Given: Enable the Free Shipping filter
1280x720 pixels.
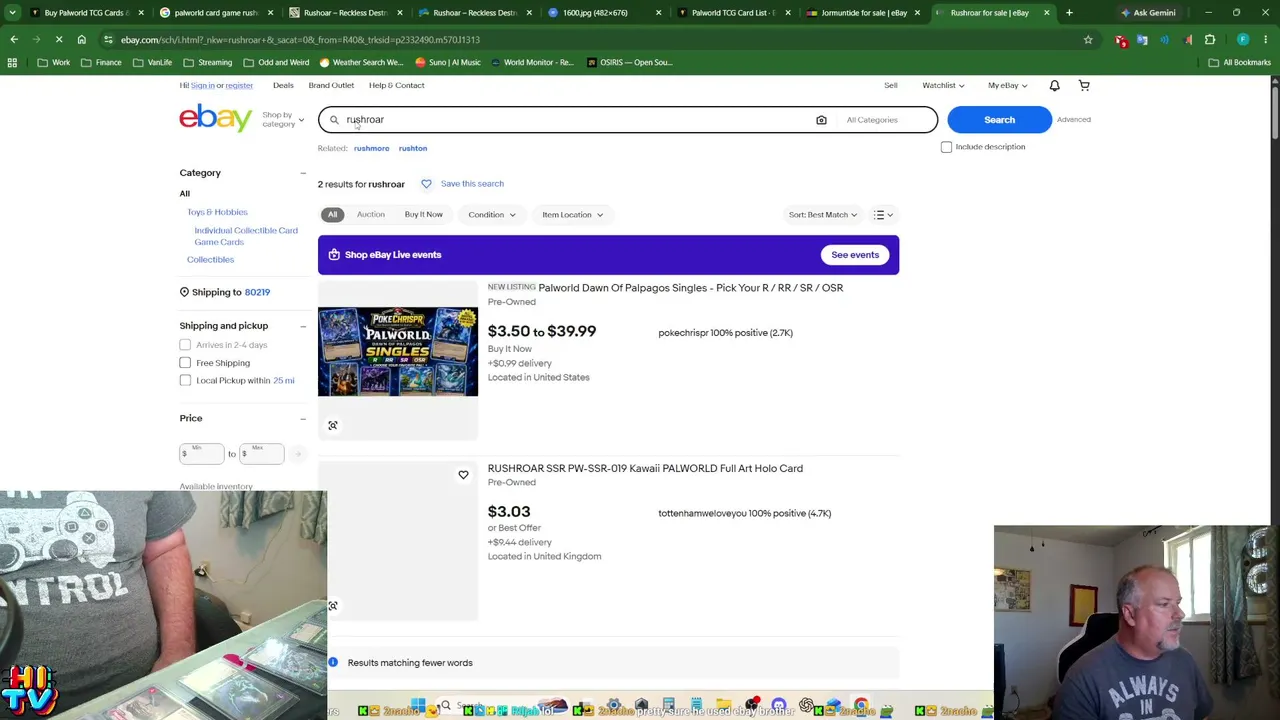Looking at the screenshot, I should 185,363.
